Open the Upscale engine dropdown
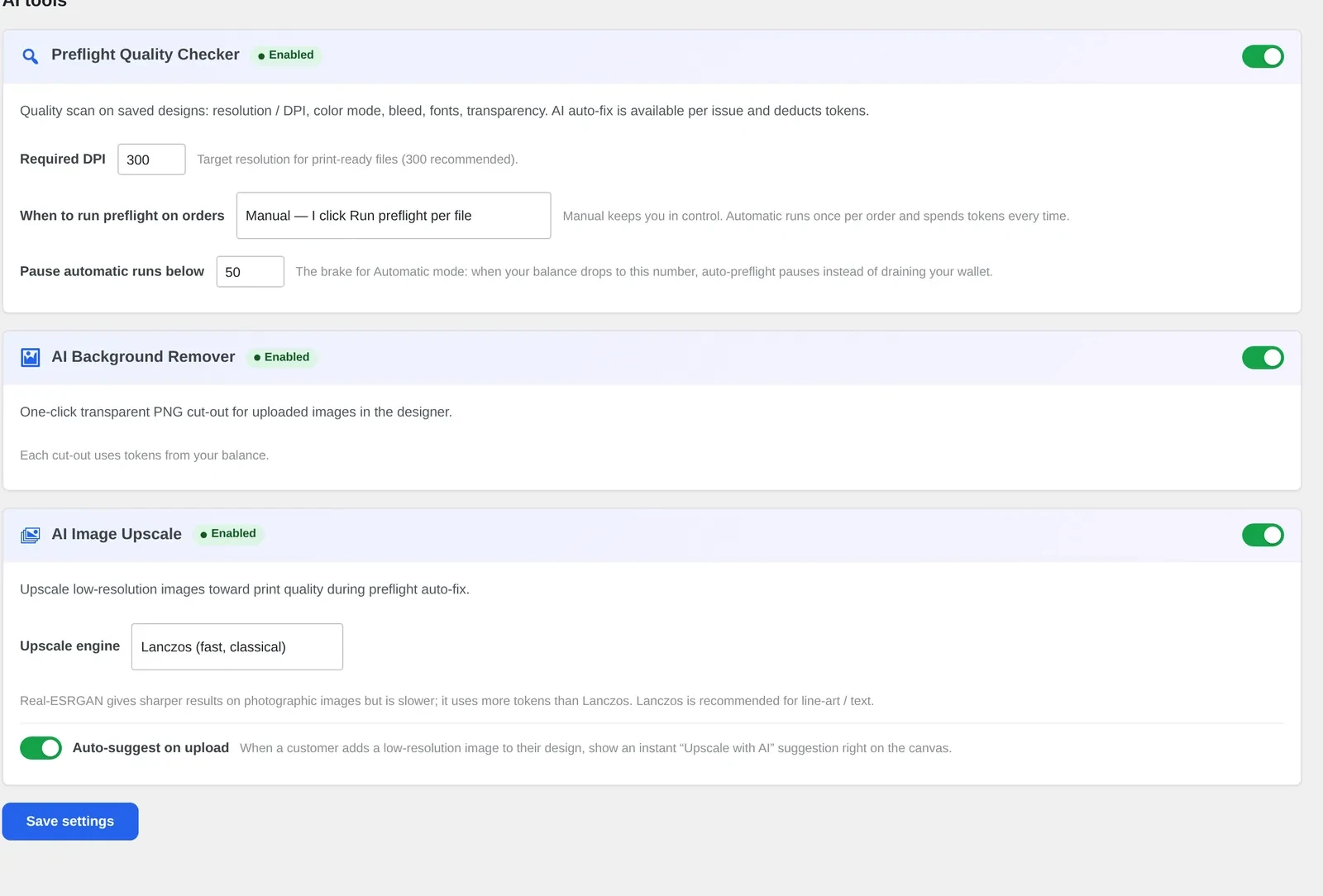This screenshot has width=1323, height=896. pos(237,646)
